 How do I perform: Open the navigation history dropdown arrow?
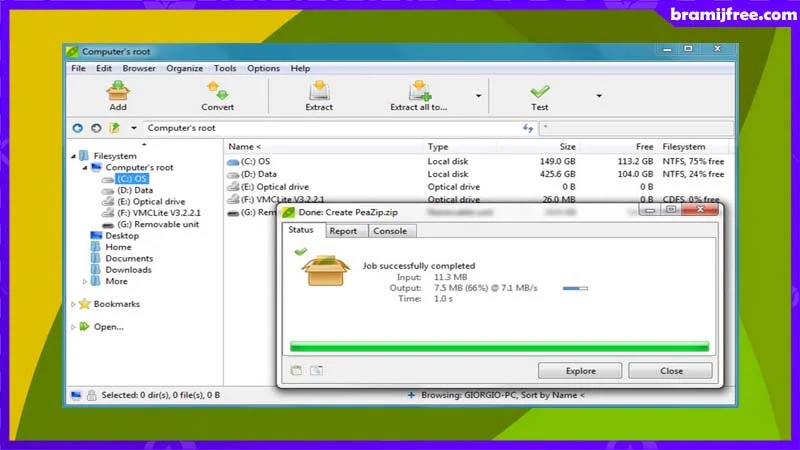tap(134, 128)
